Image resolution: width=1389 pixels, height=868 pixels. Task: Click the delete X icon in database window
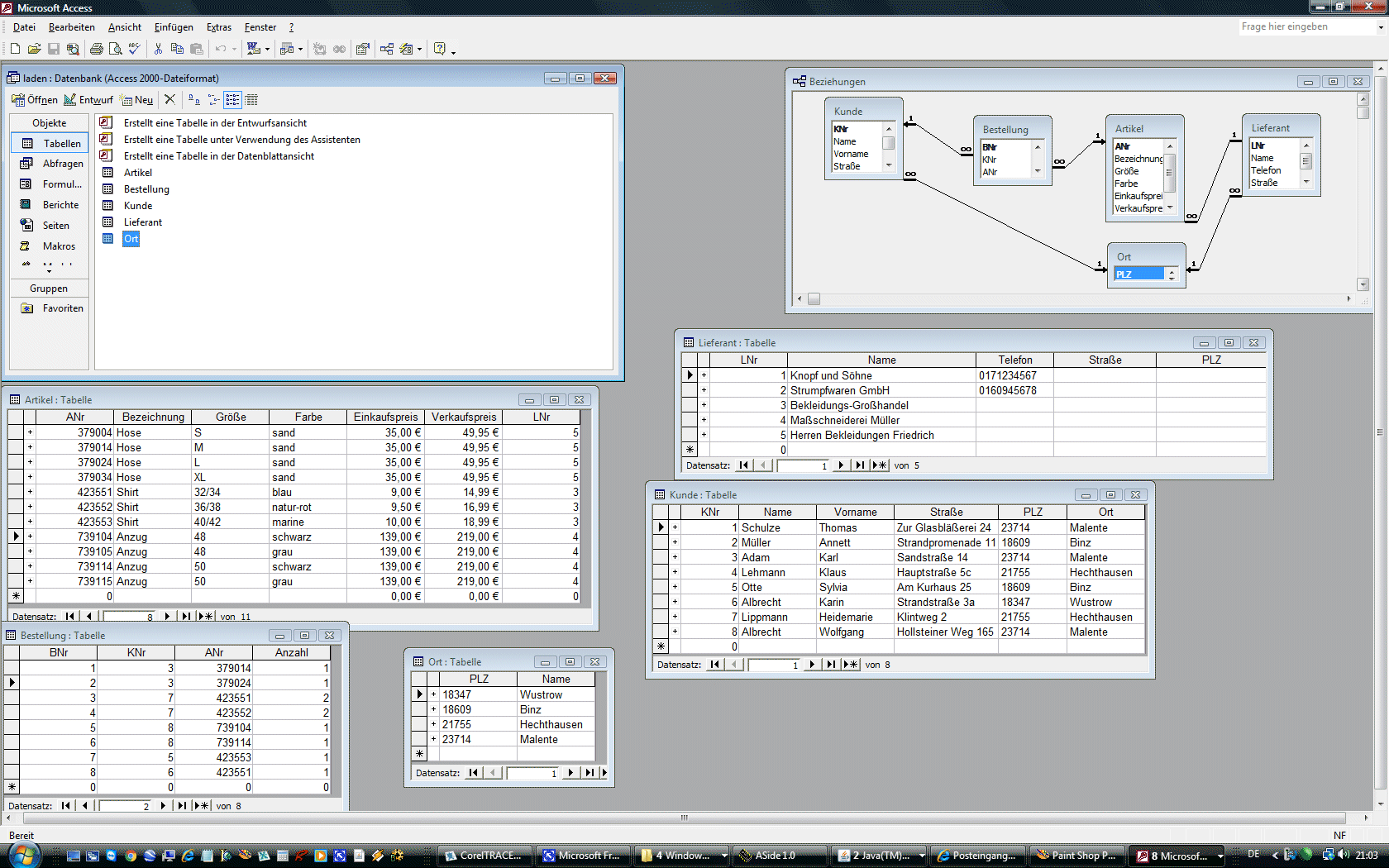(169, 99)
